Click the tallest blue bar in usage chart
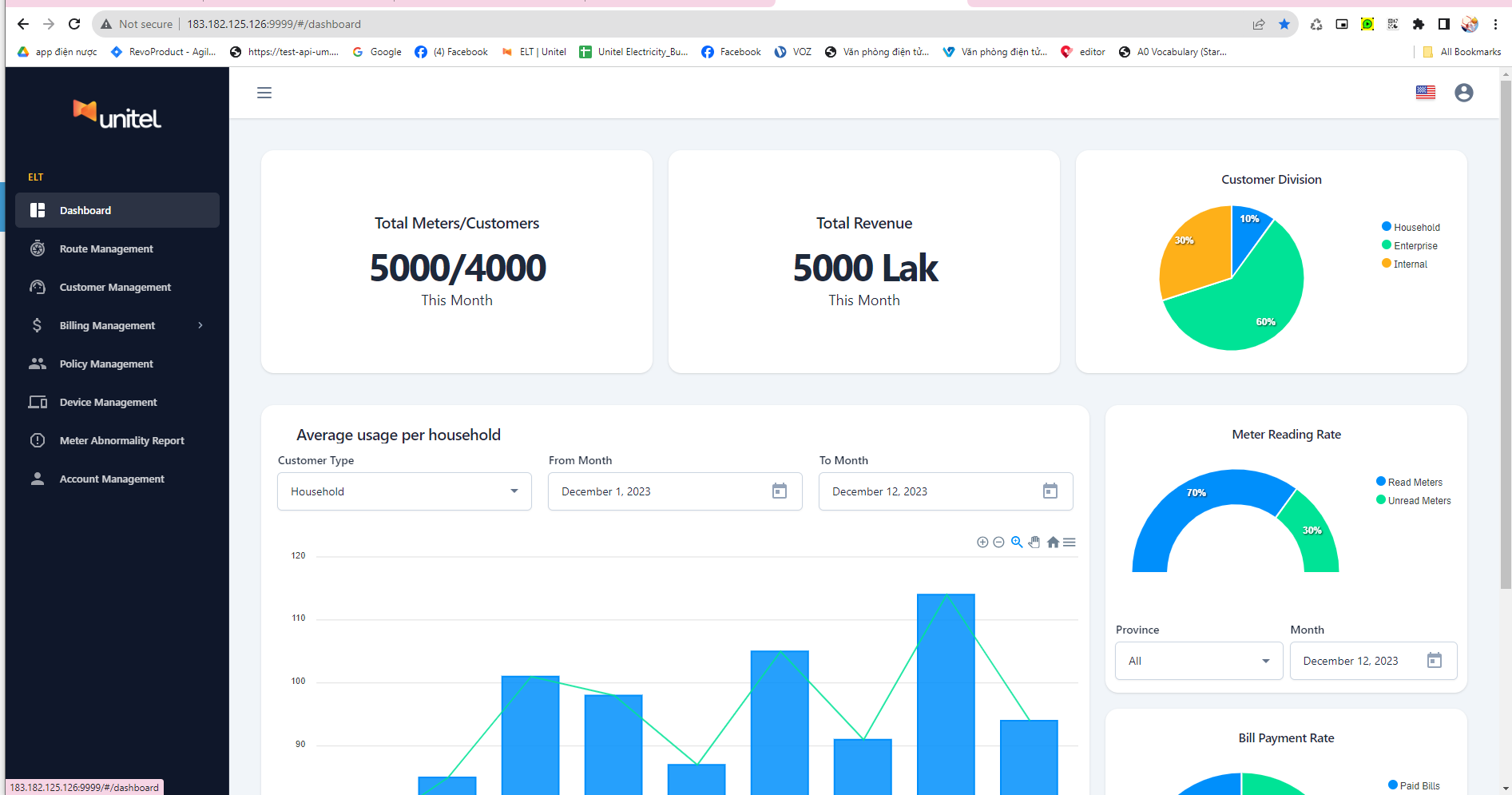Image resolution: width=1512 pixels, height=795 pixels. 946,694
